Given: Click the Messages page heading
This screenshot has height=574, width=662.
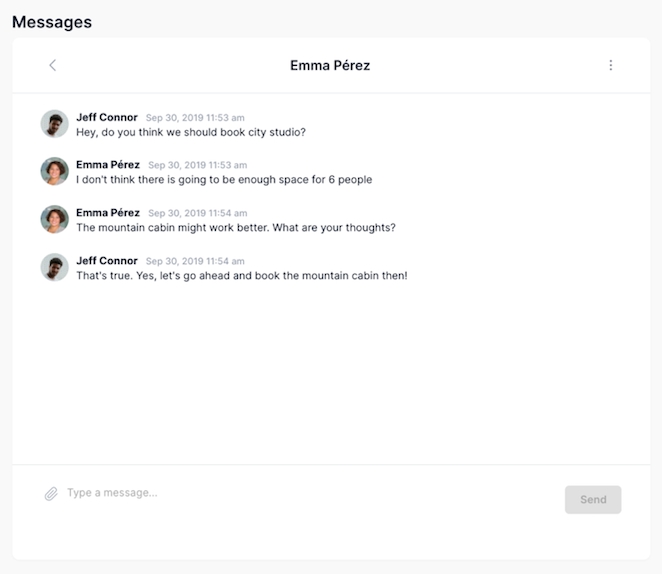Looking at the screenshot, I should (52, 22).
